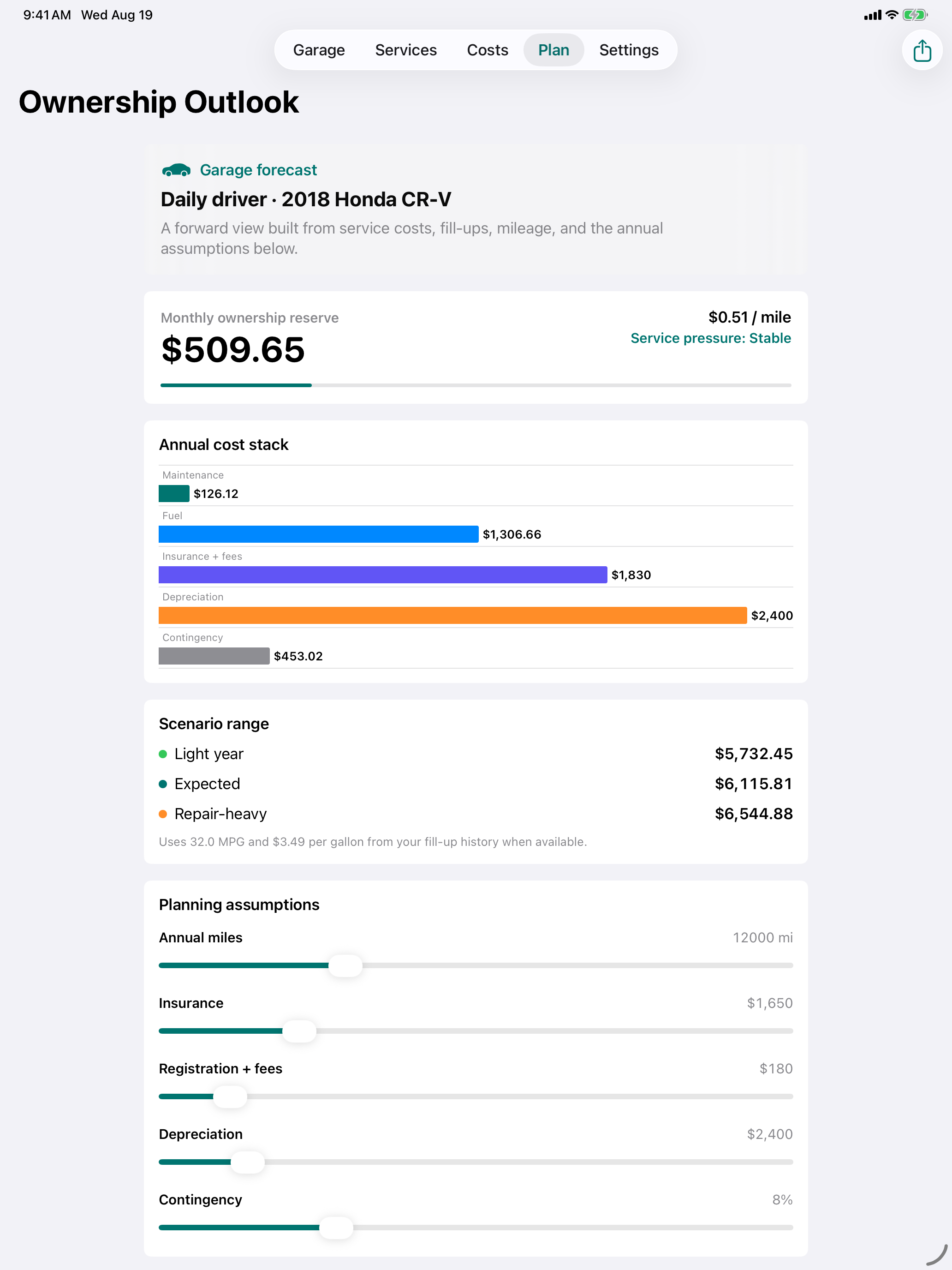The height and width of the screenshot is (1270, 952).
Task: Click the Planning assumptions heading
Action: click(x=239, y=904)
